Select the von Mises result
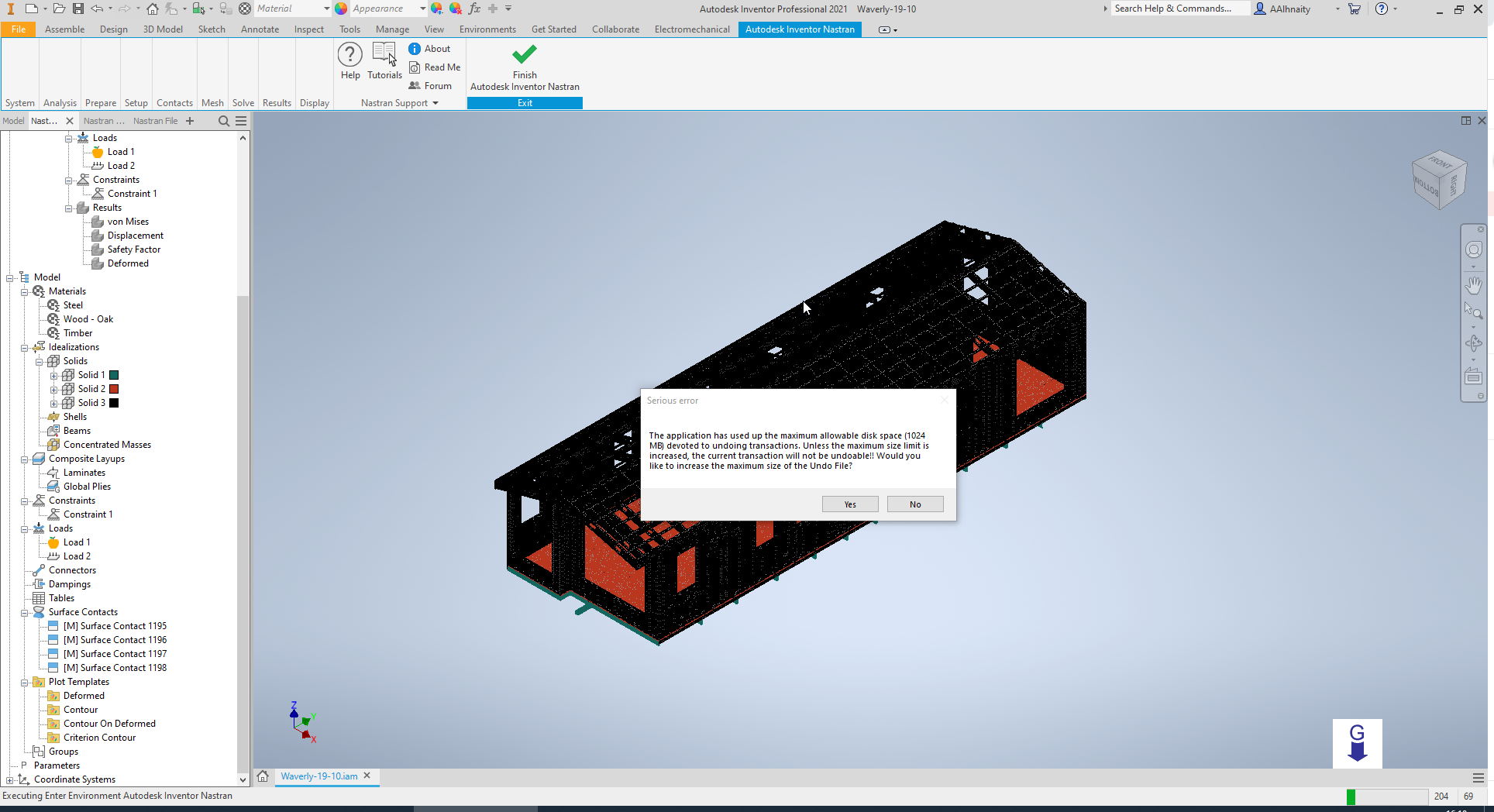 pyautogui.click(x=128, y=222)
